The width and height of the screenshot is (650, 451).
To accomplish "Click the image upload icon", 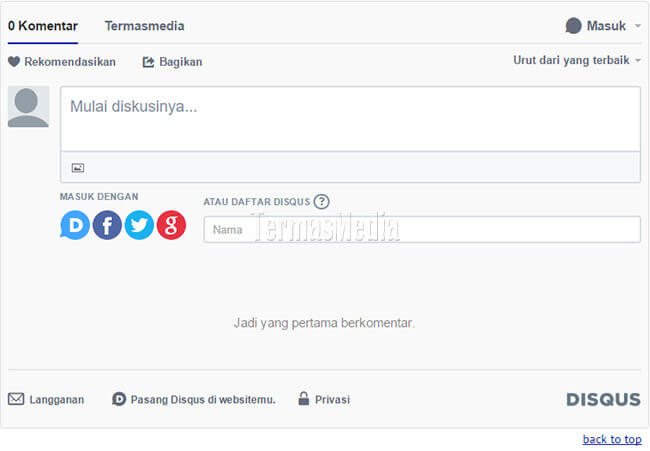I will (78, 168).
